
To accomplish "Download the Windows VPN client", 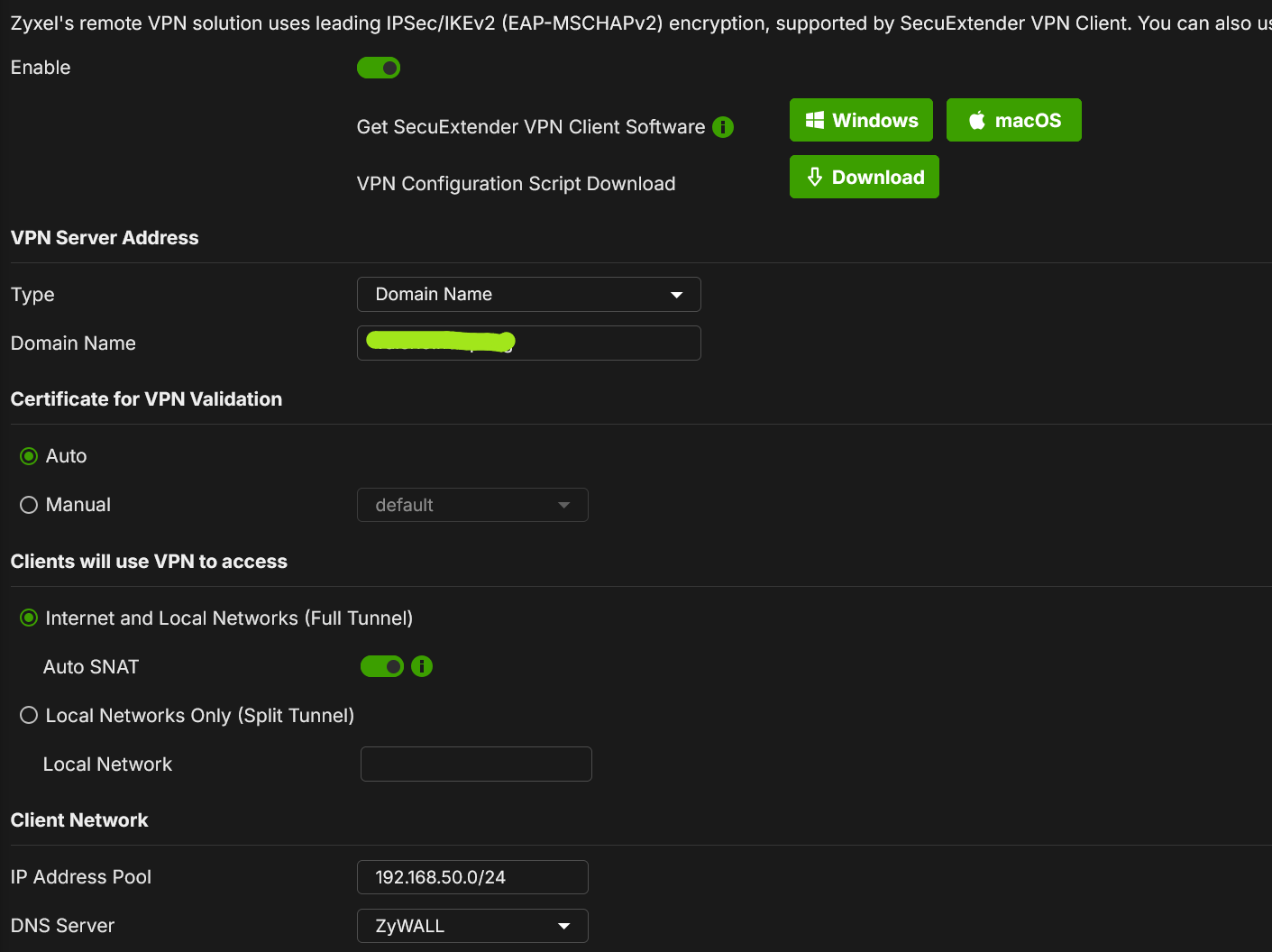I will pyautogui.click(x=861, y=120).
